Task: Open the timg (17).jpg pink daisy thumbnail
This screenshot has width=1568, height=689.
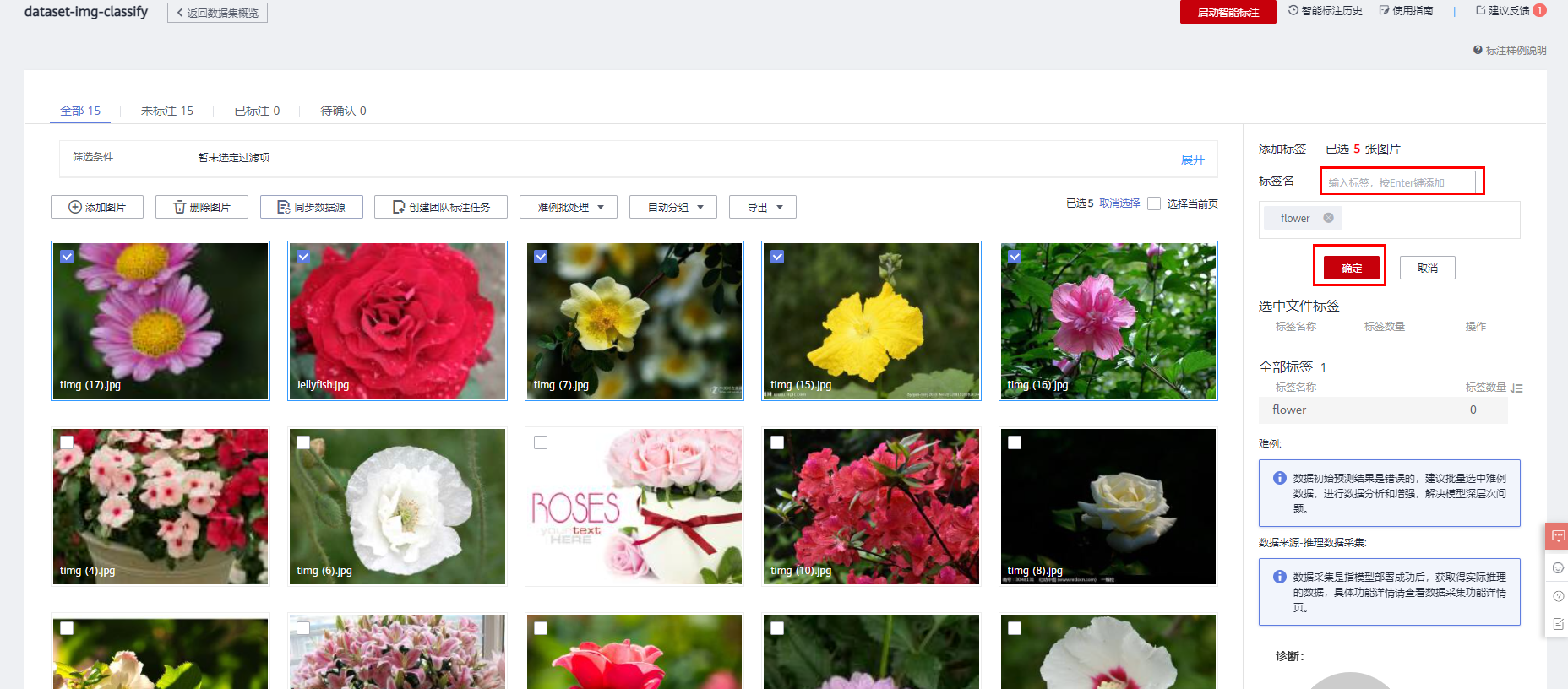Action: pyautogui.click(x=161, y=321)
